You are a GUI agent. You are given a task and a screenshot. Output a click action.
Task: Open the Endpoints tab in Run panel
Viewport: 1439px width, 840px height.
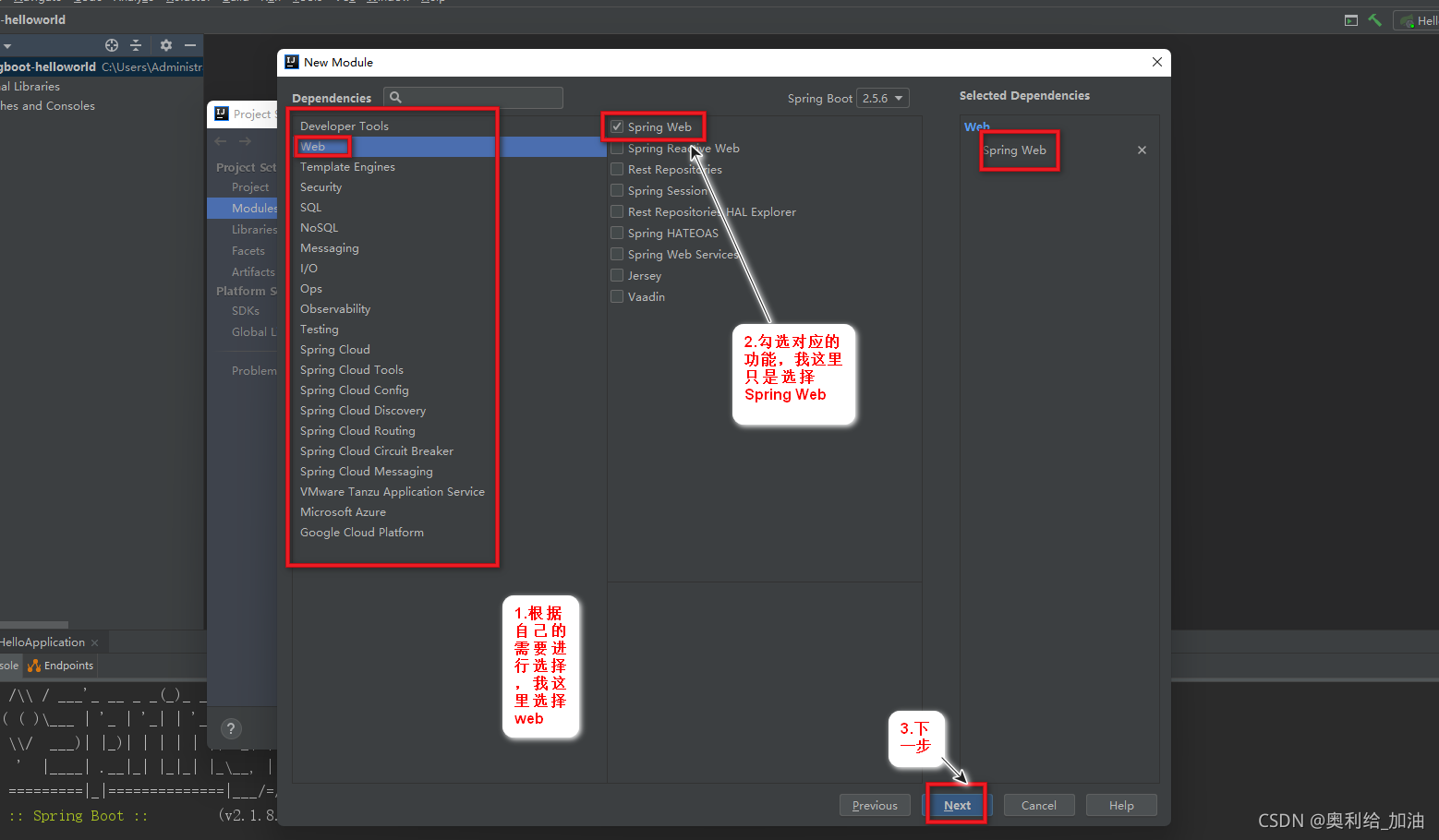coord(61,666)
